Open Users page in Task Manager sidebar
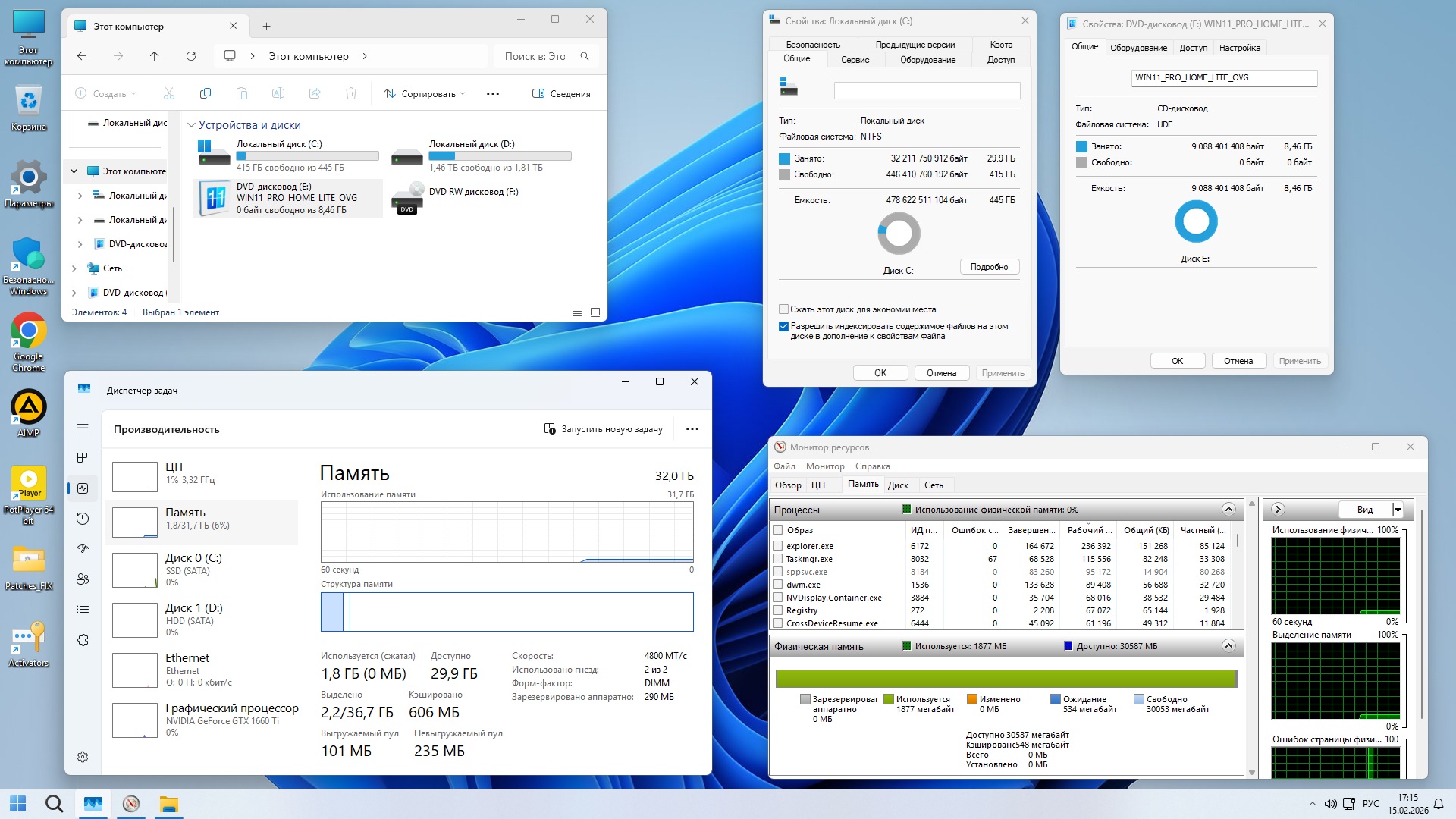This screenshot has height=819, width=1456. 83,579
